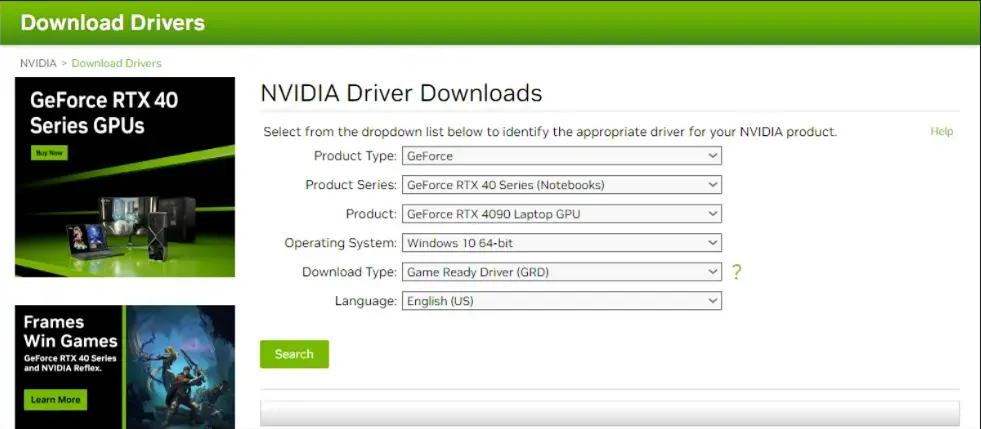Click the Download Drivers breadcrumb link
Screen dimensions: 981x429
click(116, 63)
